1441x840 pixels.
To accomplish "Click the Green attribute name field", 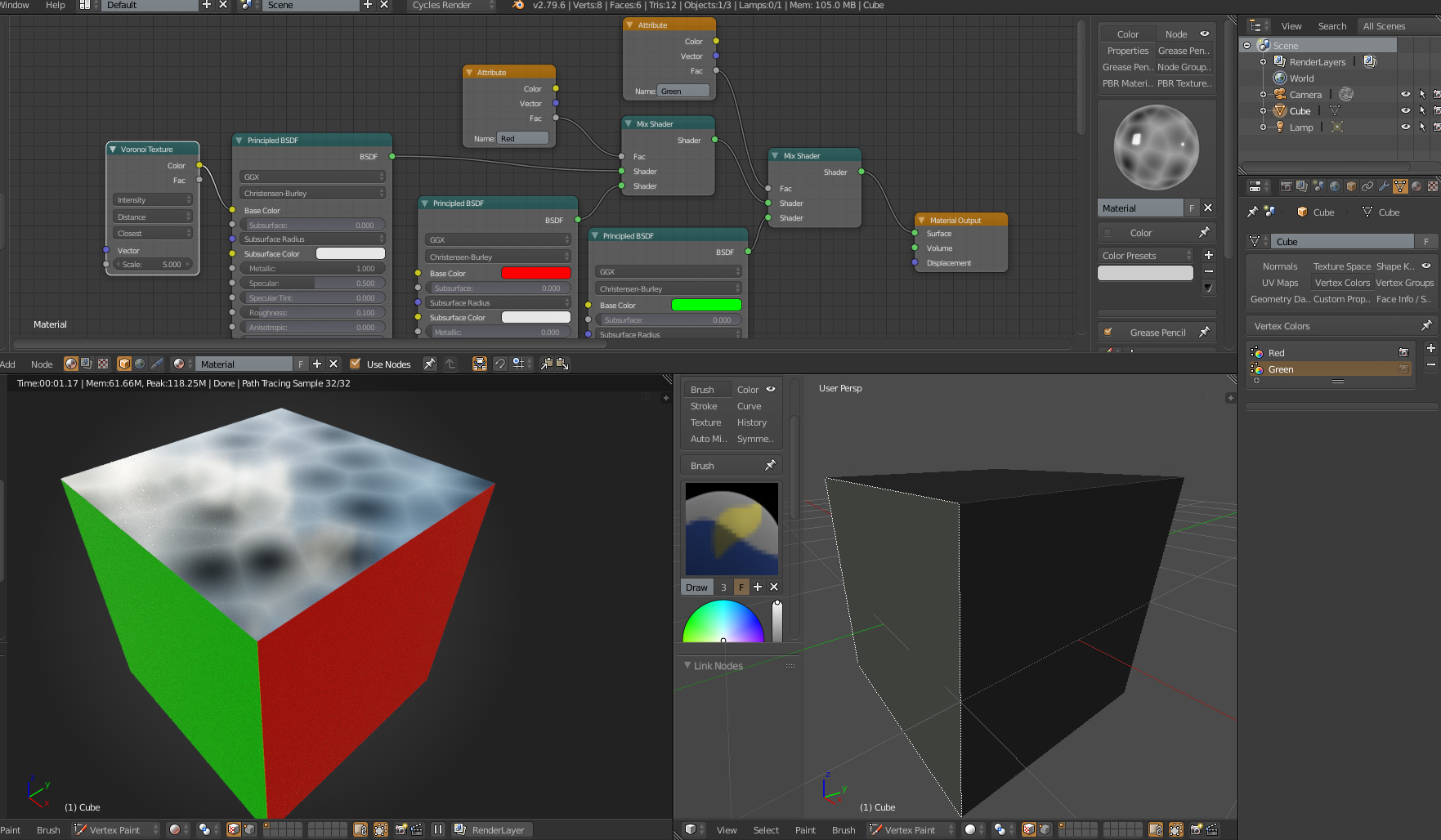I will [x=683, y=91].
